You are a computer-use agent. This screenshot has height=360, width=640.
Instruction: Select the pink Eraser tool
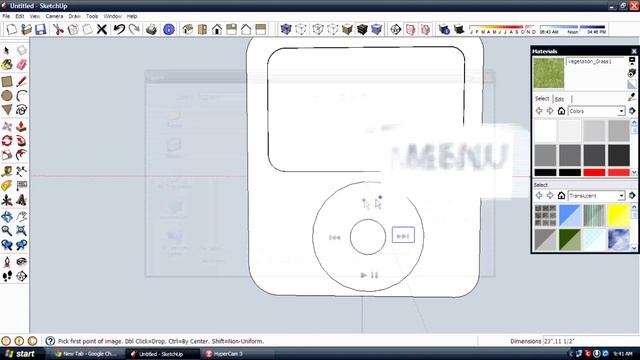(x=22, y=64)
